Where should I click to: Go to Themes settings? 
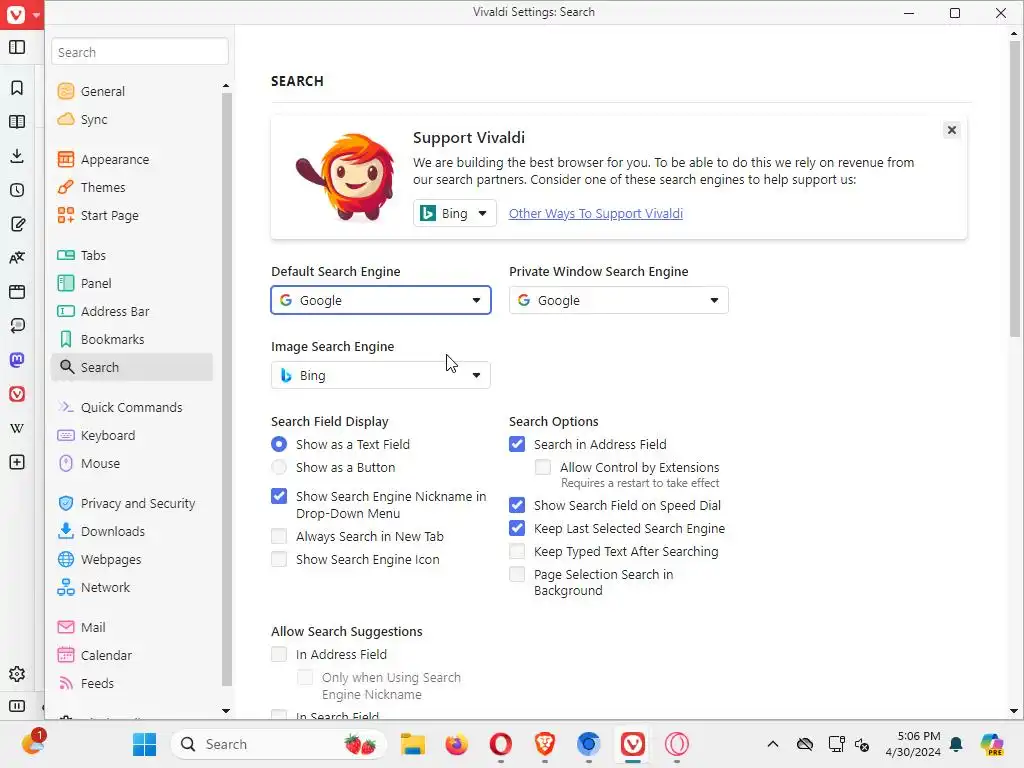click(103, 187)
